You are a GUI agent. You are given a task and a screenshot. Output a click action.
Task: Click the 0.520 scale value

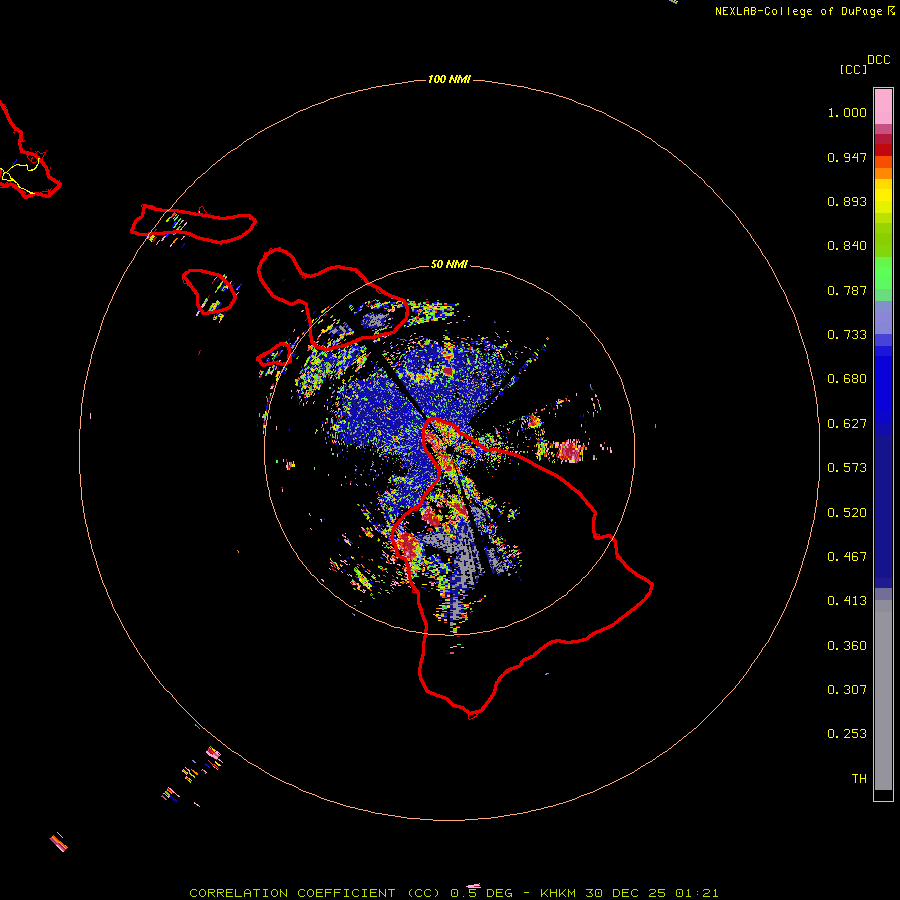847,513
